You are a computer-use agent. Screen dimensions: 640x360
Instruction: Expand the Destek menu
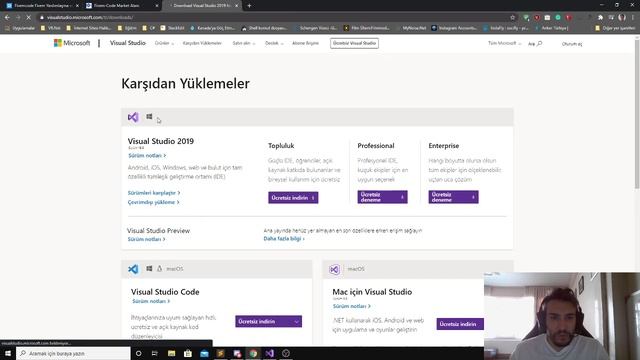coord(274,43)
